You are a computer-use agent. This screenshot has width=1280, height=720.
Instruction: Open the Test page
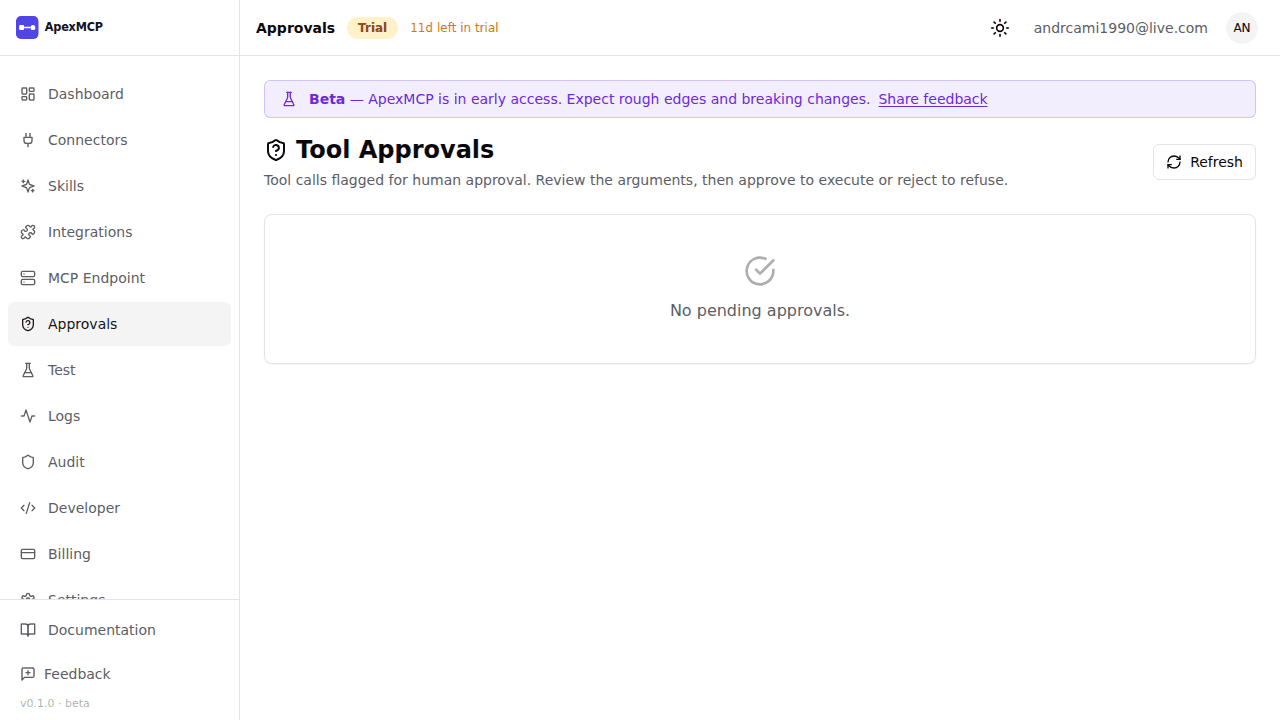coord(119,370)
